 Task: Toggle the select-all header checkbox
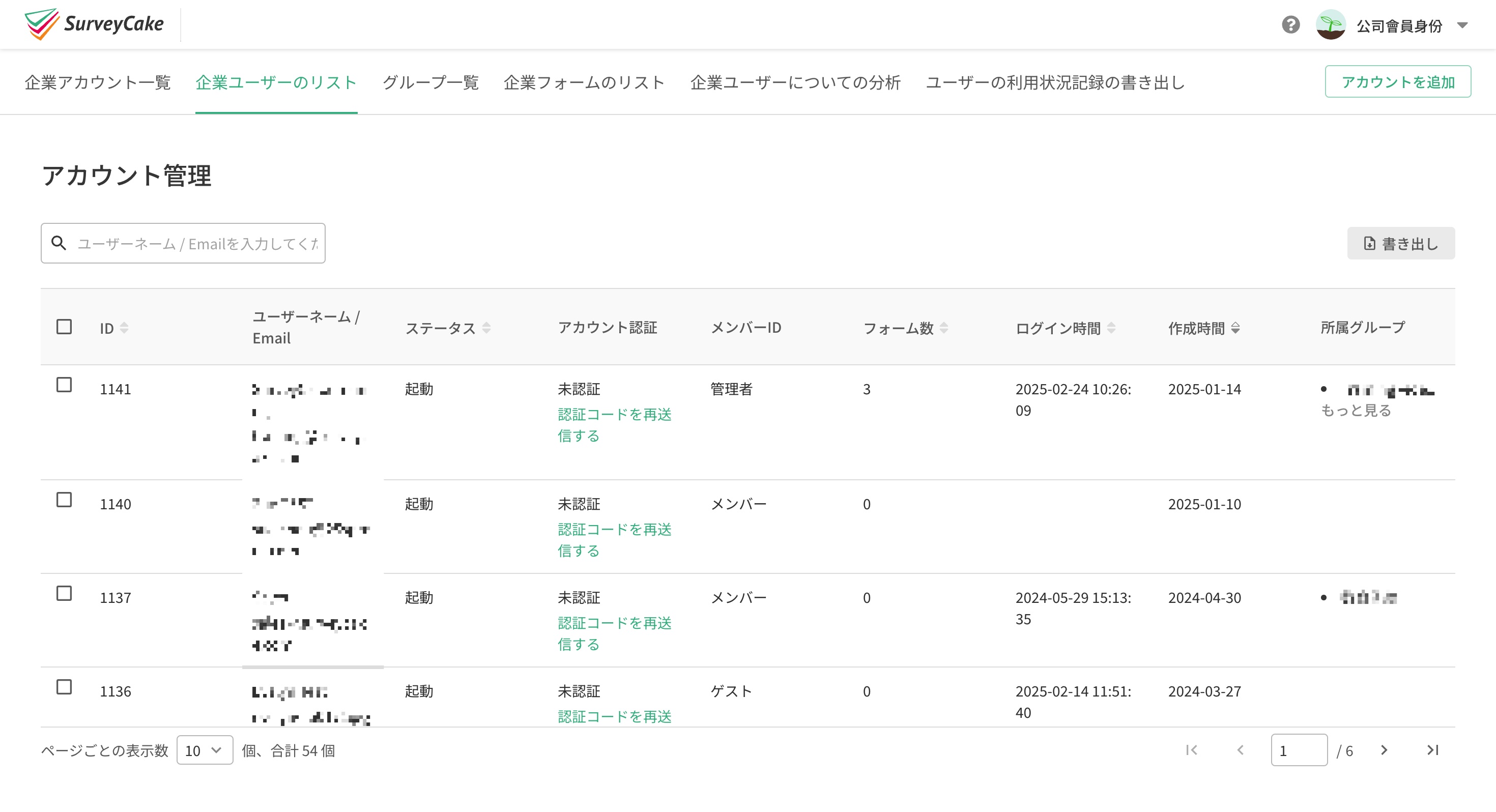point(64,327)
